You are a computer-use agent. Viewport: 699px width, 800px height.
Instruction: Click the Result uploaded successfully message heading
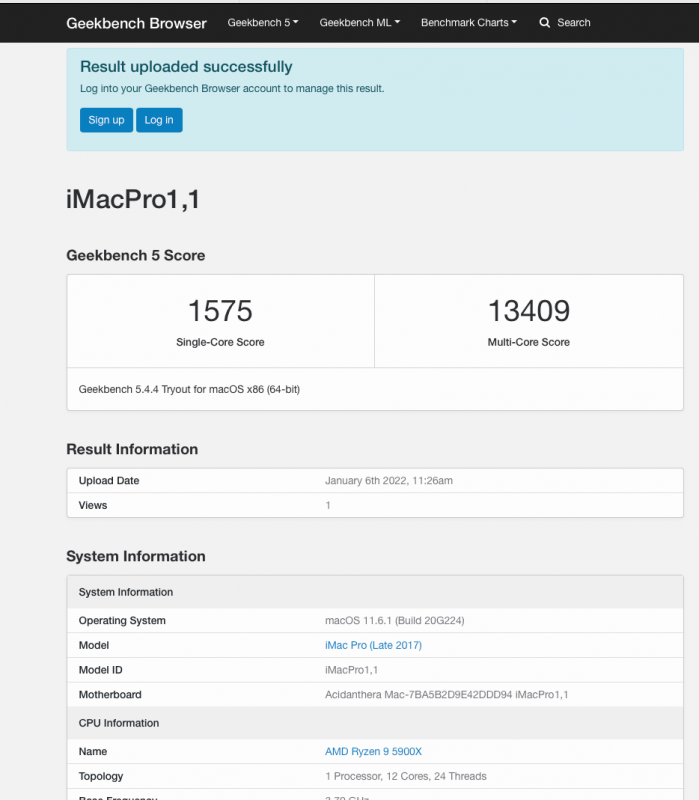tap(186, 67)
